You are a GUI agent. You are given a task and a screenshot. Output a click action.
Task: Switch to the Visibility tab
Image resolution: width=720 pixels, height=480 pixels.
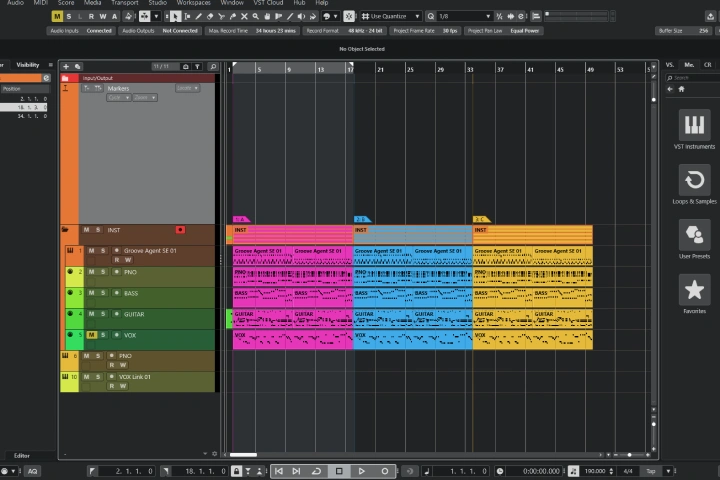pos(28,65)
